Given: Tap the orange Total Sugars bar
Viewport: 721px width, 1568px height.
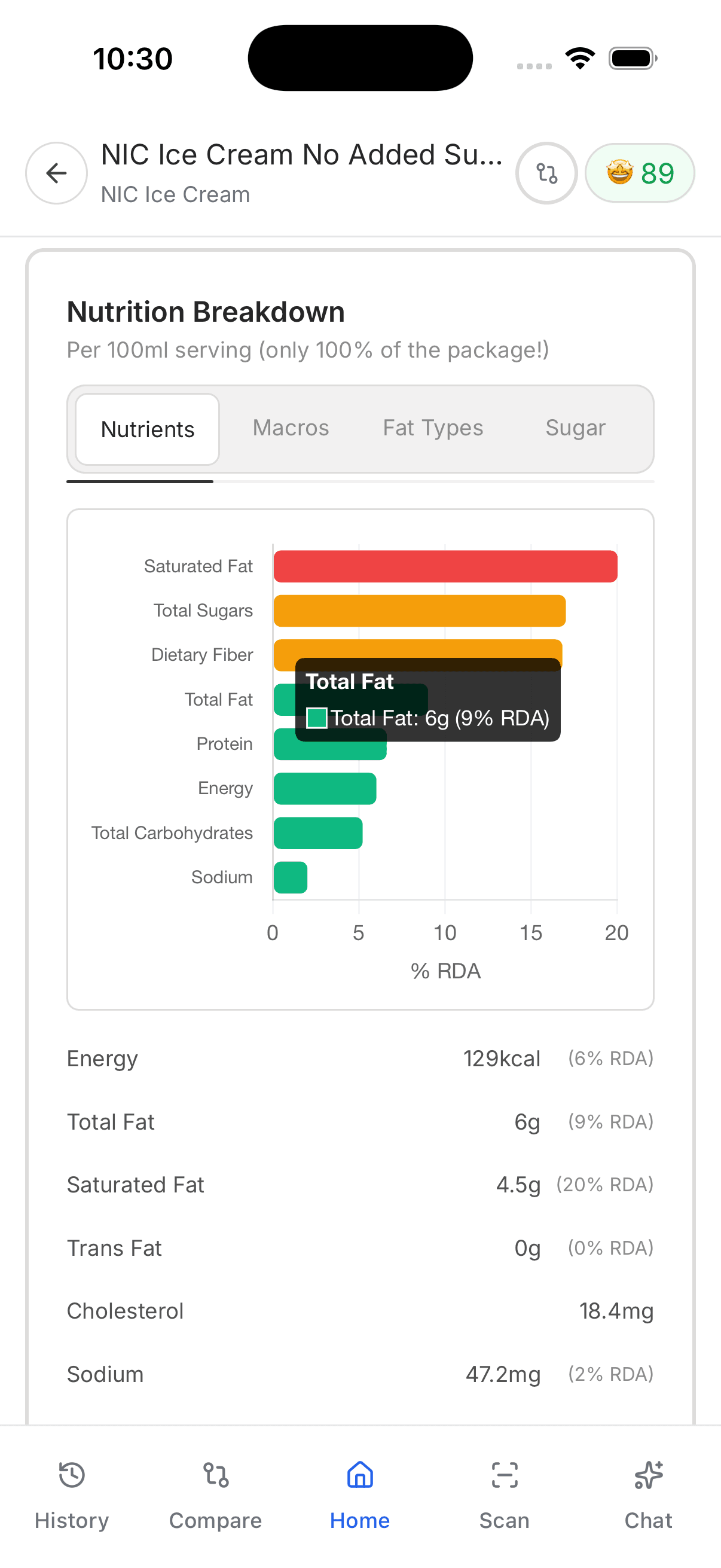Looking at the screenshot, I should tap(419, 611).
